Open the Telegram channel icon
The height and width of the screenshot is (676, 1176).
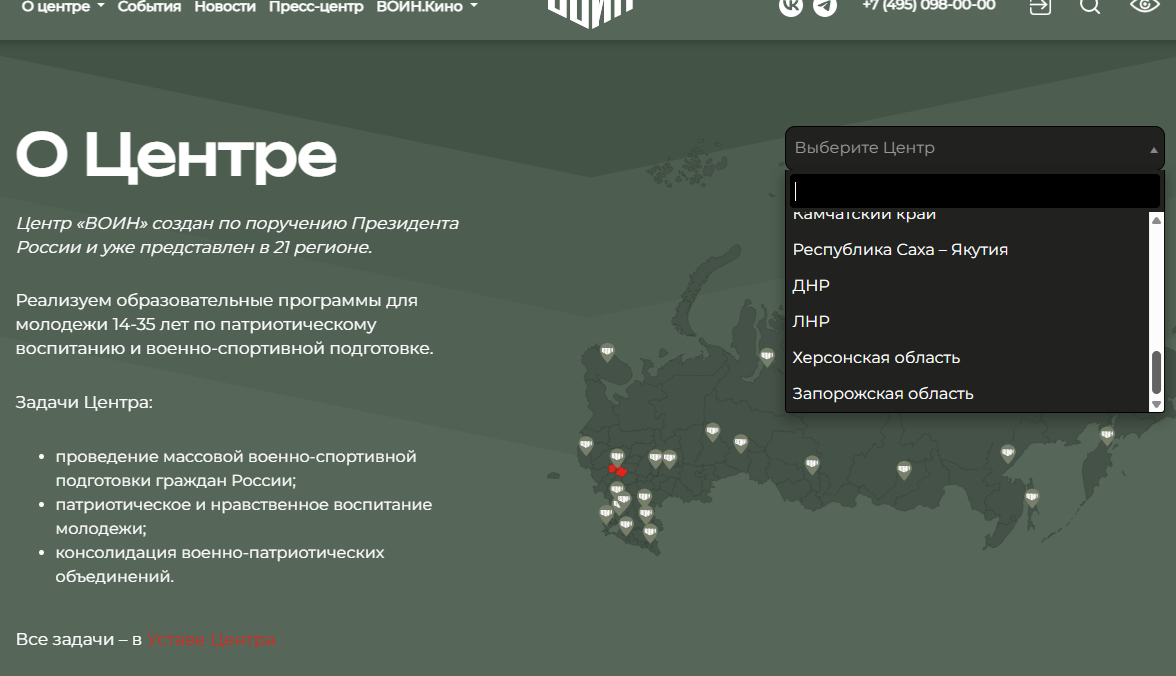tap(825, 6)
